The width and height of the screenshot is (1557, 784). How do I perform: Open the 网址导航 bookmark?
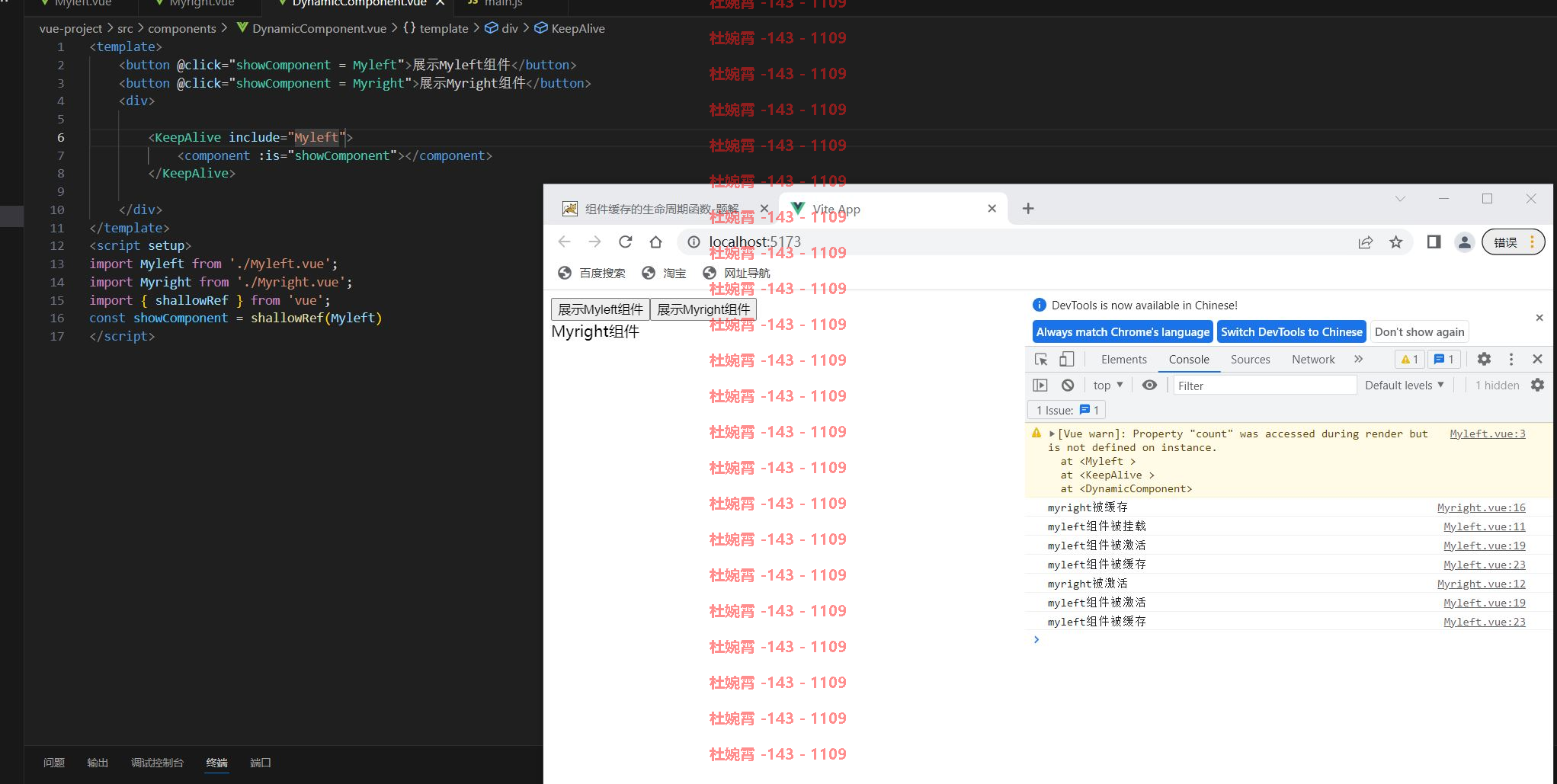pyautogui.click(x=736, y=273)
